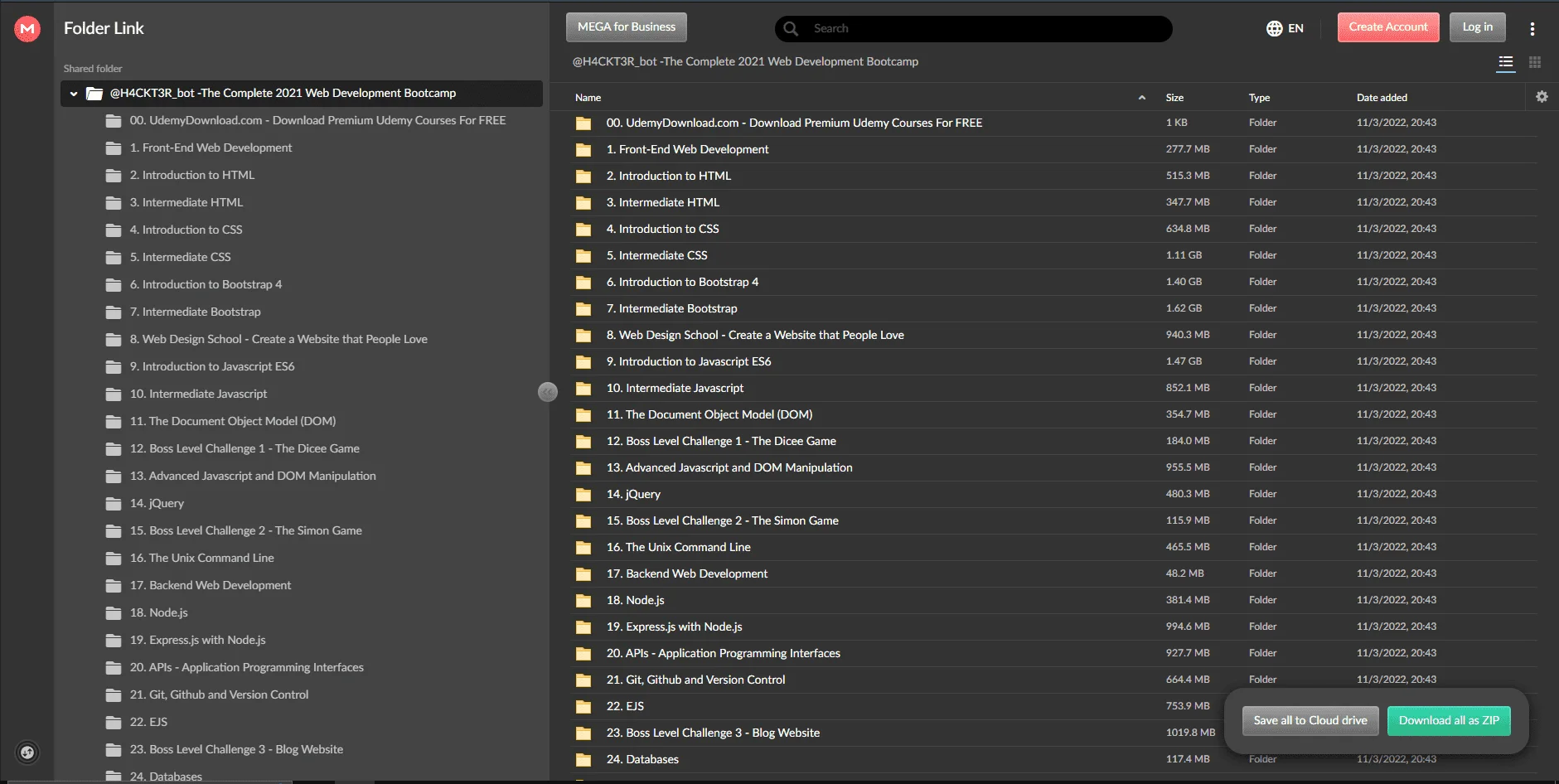Select '18. Node.js' file row name
This screenshot has height=784, width=1559.
point(635,601)
